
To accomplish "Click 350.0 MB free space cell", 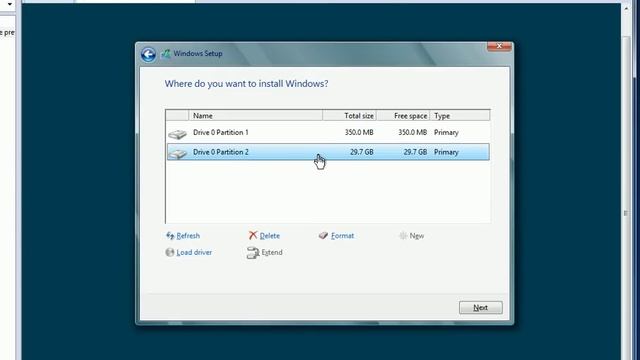I will 412,133.
